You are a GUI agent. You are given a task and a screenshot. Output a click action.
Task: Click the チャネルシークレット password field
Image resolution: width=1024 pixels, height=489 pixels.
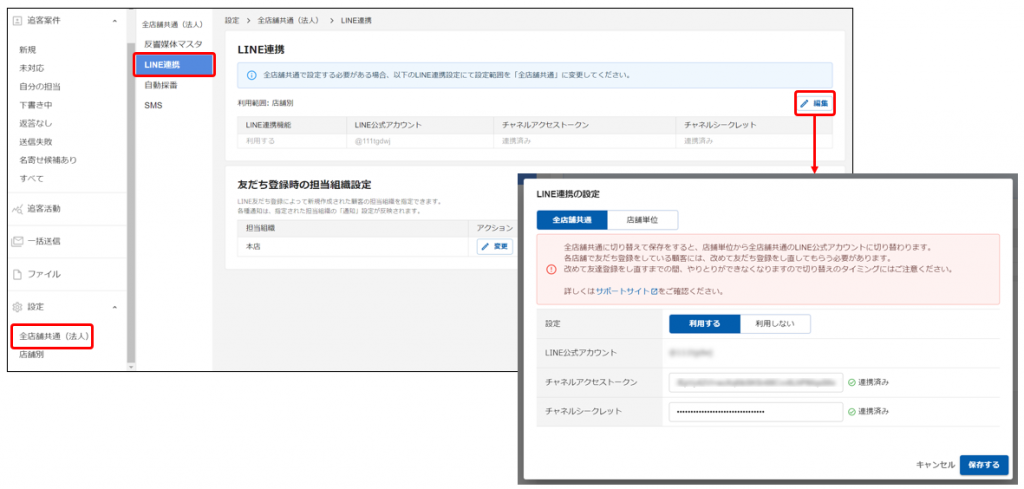(x=756, y=412)
